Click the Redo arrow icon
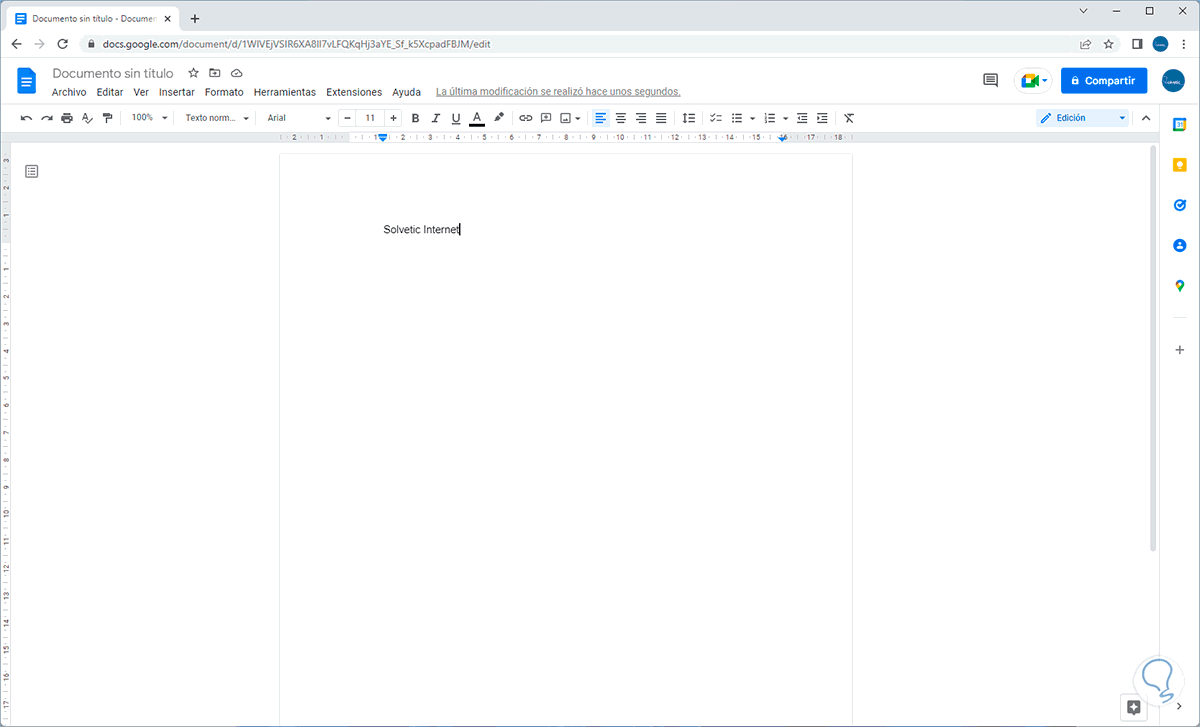The height and width of the screenshot is (727, 1200). 46,118
